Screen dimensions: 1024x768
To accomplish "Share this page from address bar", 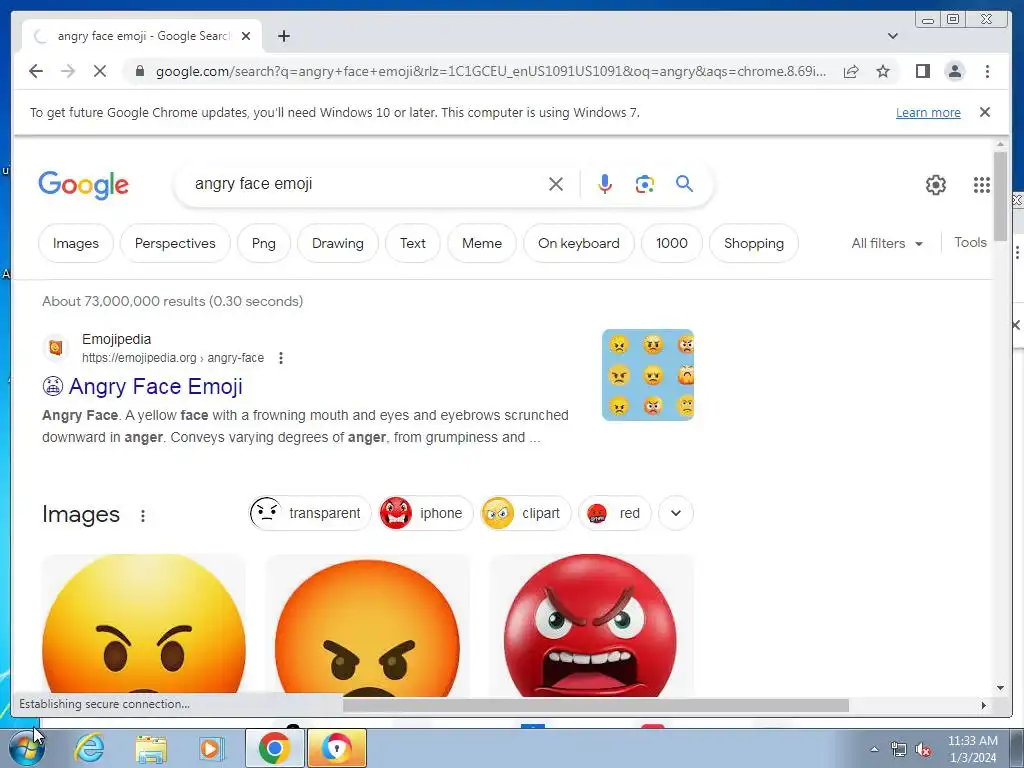I will (851, 71).
